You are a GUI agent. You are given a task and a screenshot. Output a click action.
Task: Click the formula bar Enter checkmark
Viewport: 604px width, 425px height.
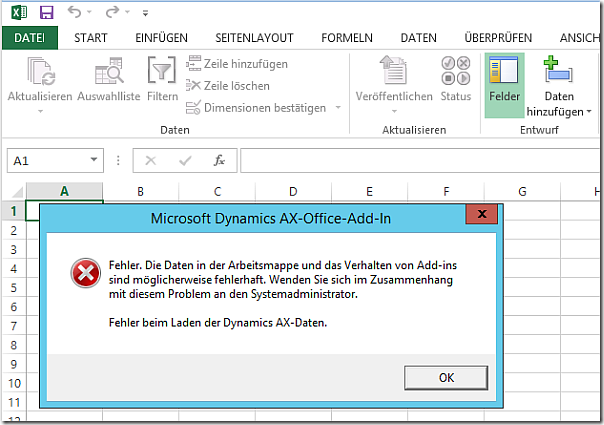pyautogui.click(x=185, y=160)
